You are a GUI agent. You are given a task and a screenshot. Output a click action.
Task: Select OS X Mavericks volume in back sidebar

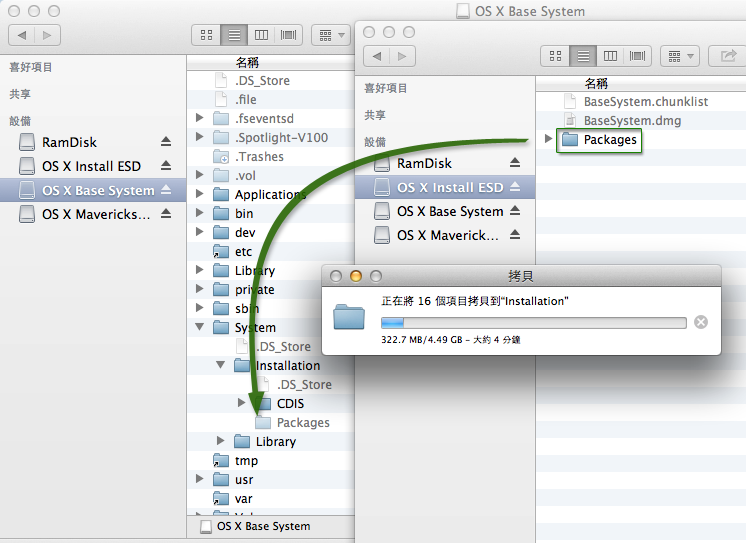tap(93, 214)
